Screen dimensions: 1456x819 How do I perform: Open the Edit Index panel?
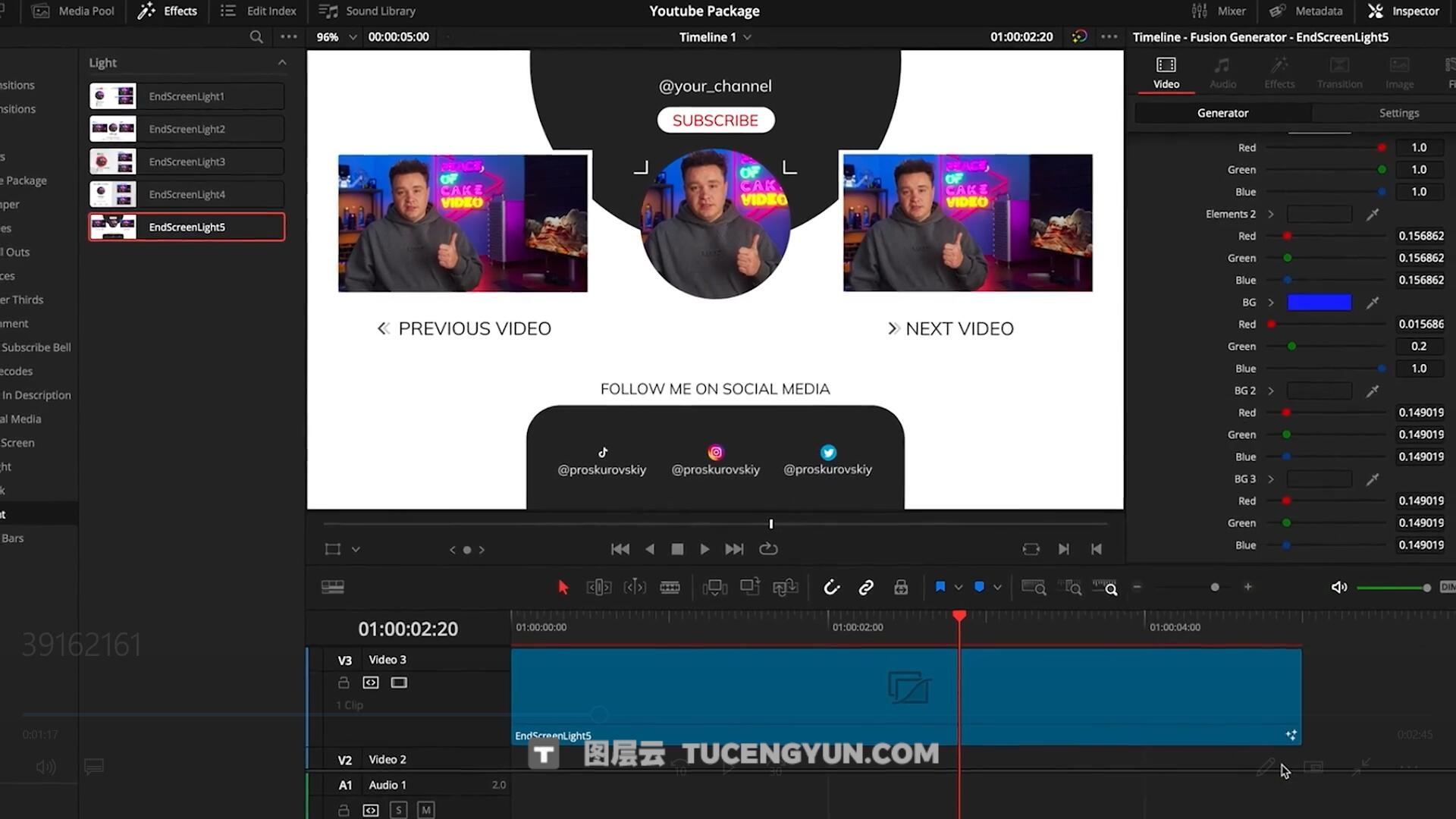[258, 11]
